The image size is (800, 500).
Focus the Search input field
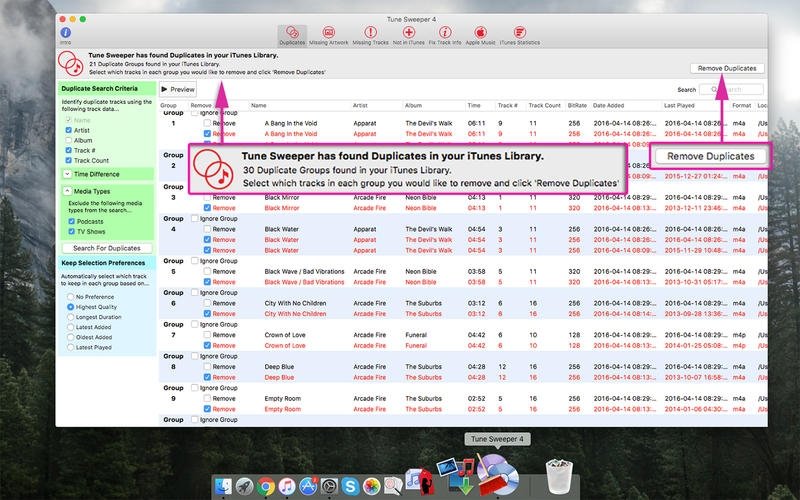tap(731, 89)
